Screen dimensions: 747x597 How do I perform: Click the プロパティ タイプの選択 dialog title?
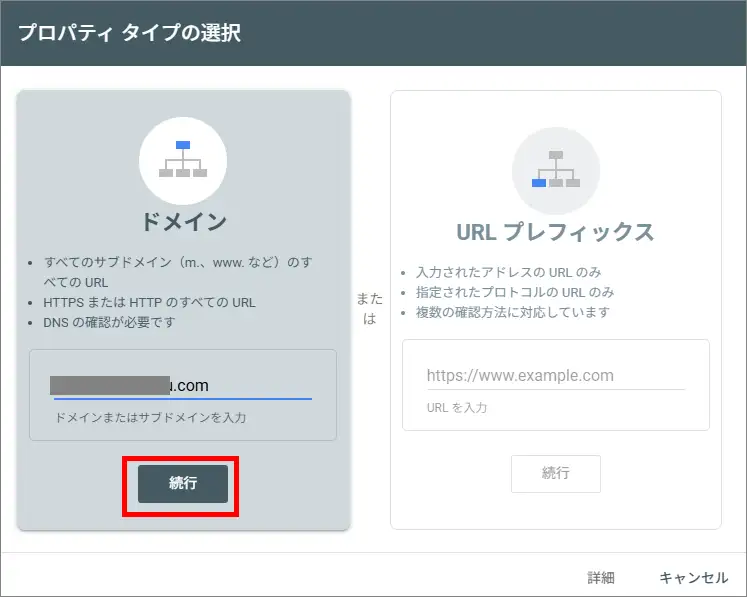[x=130, y=33]
